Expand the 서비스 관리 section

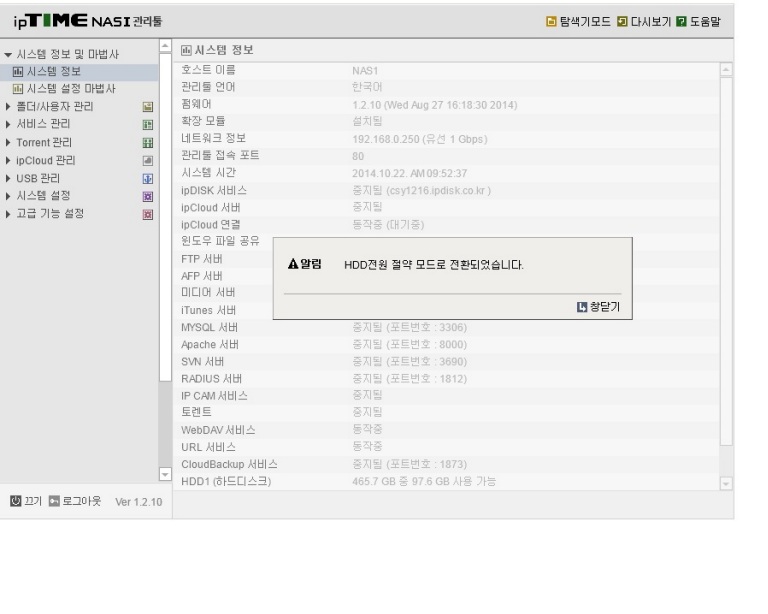[8, 124]
